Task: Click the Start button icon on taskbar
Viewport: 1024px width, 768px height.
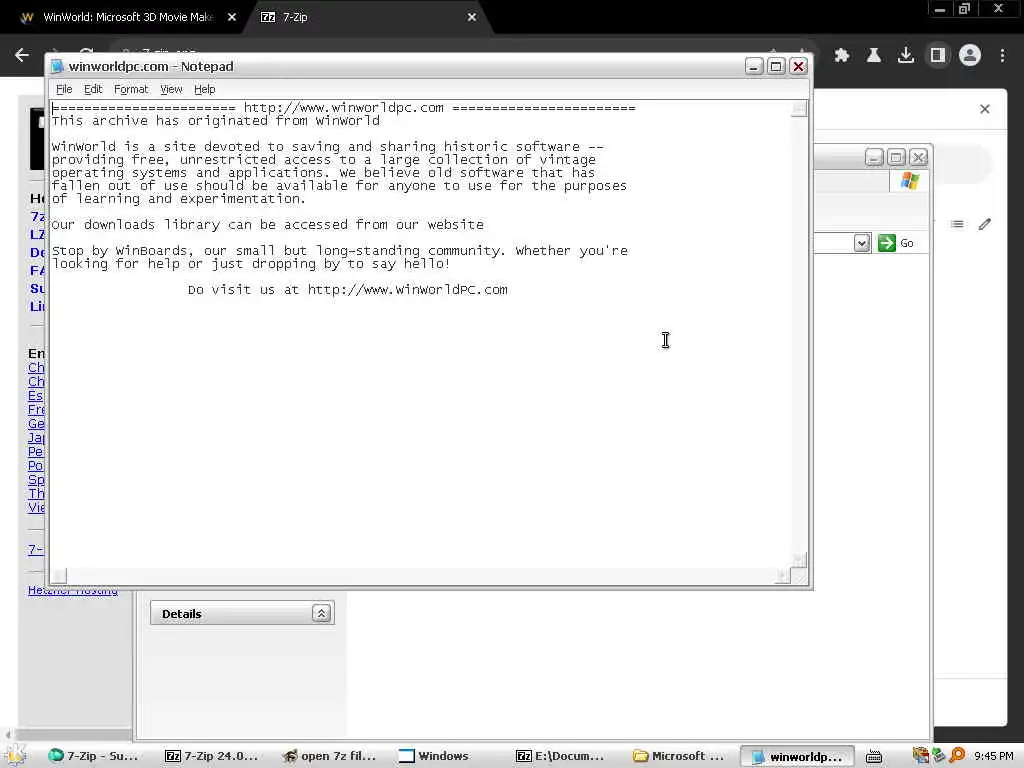Action: (16, 756)
